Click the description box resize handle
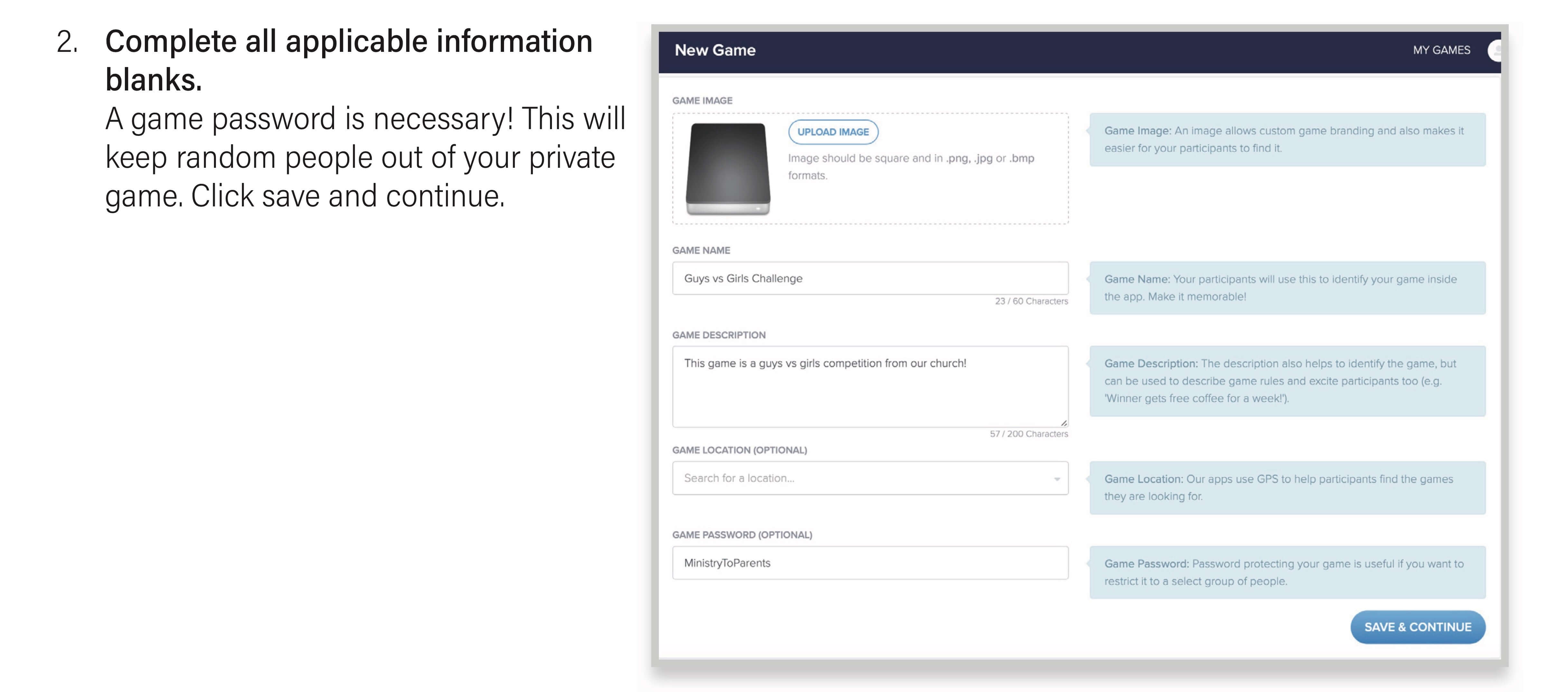Viewport: 1568px width, 692px height. [1063, 423]
